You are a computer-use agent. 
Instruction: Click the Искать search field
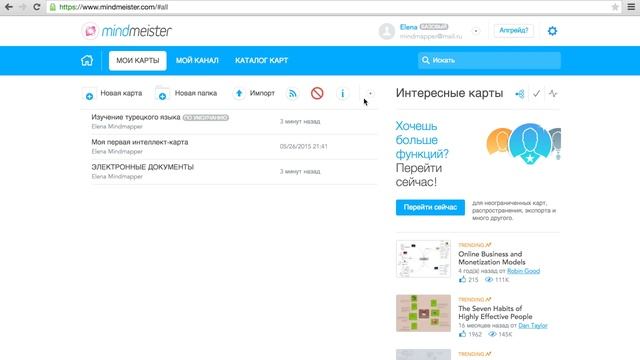(489, 60)
